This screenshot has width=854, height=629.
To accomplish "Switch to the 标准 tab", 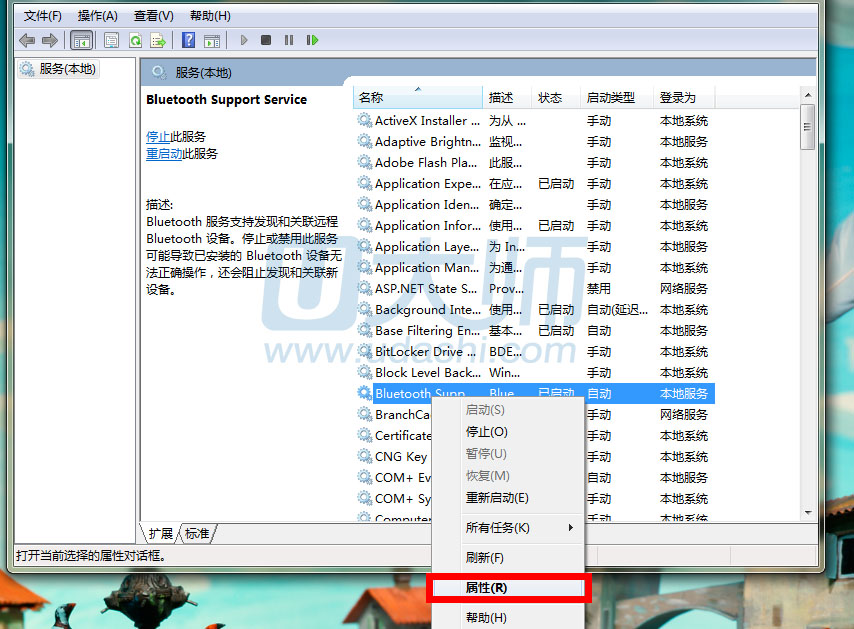I will point(197,534).
